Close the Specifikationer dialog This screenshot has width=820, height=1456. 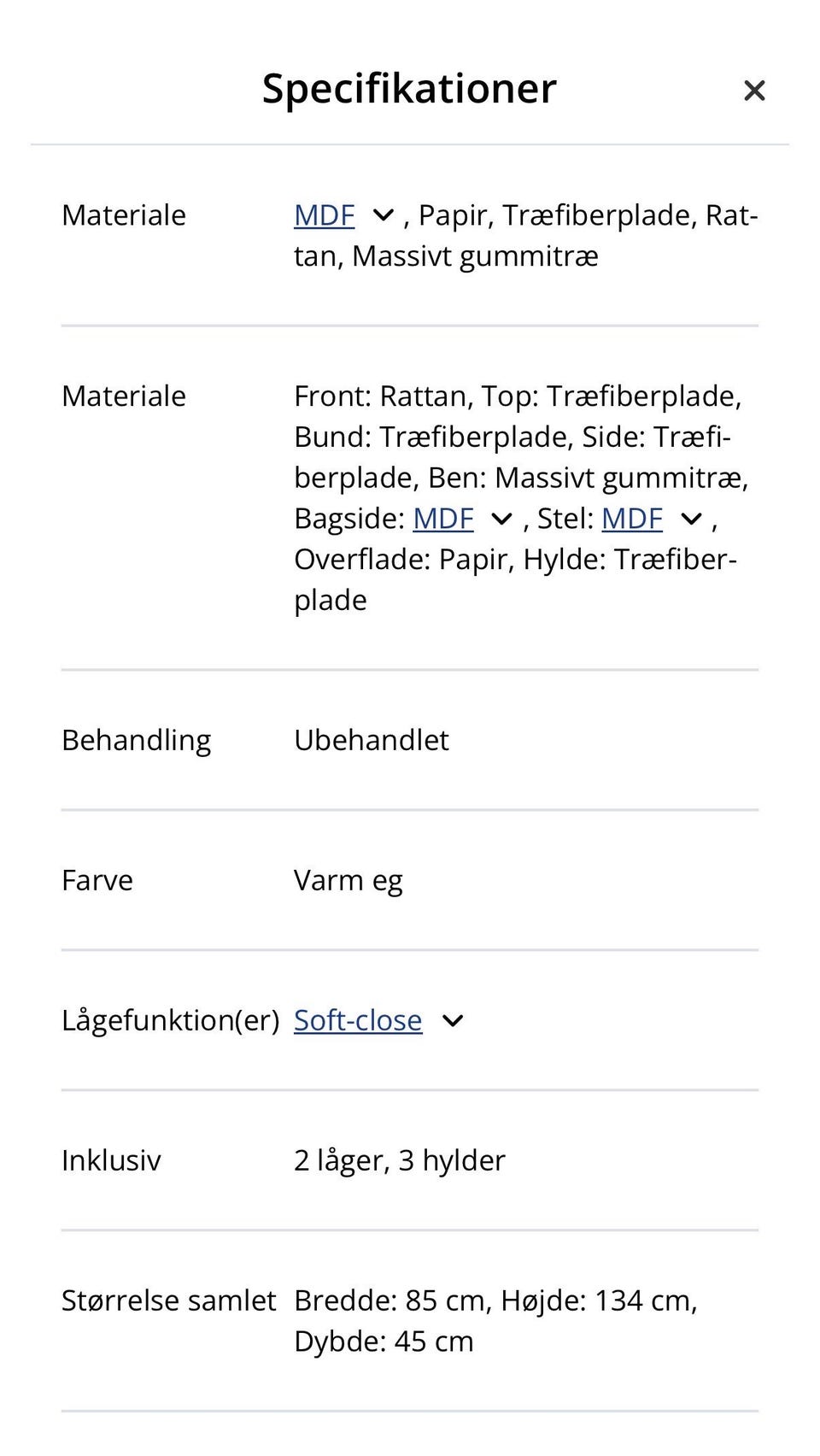pos(754,90)
